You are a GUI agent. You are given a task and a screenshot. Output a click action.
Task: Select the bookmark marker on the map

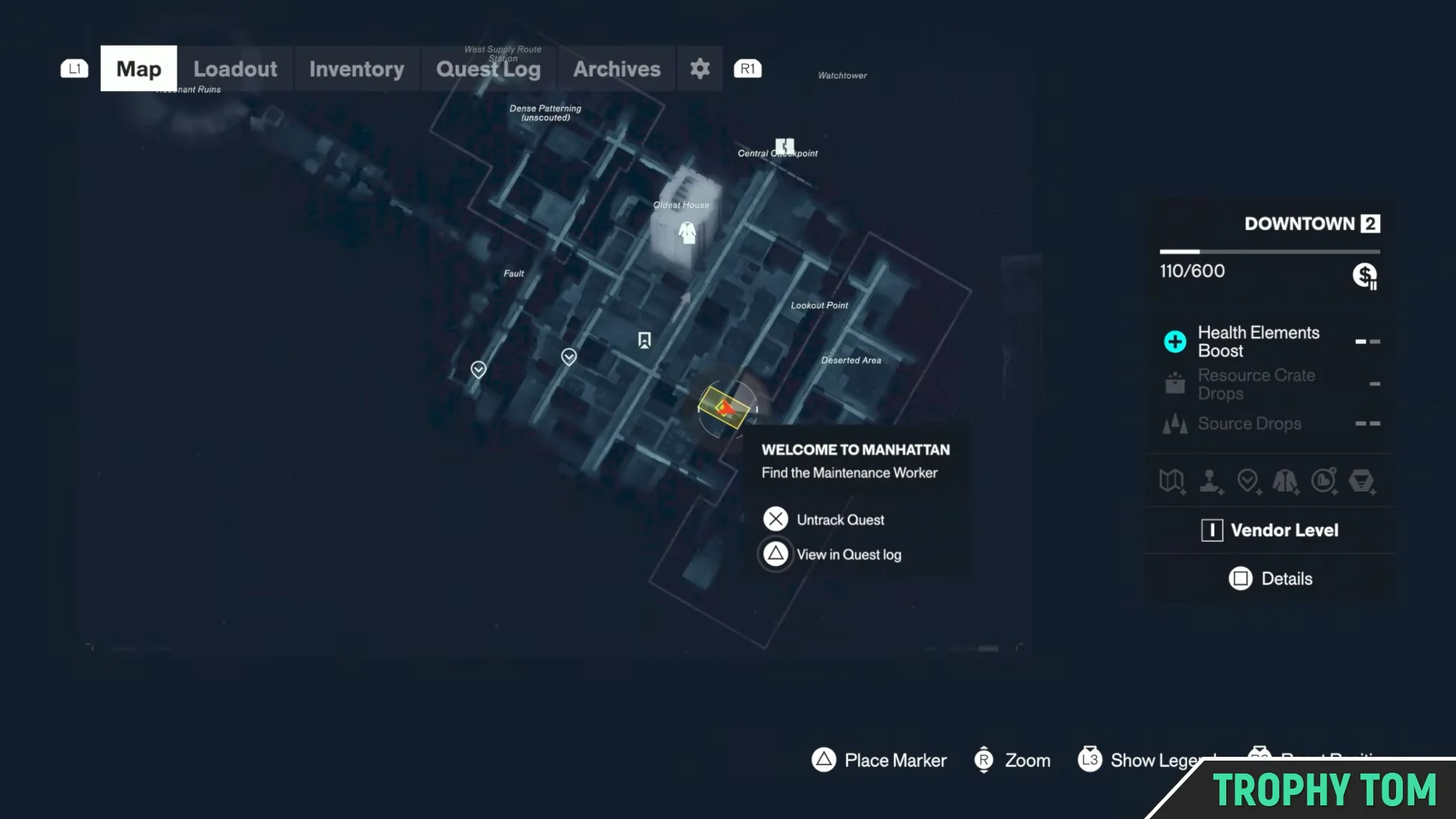(645, 340)
